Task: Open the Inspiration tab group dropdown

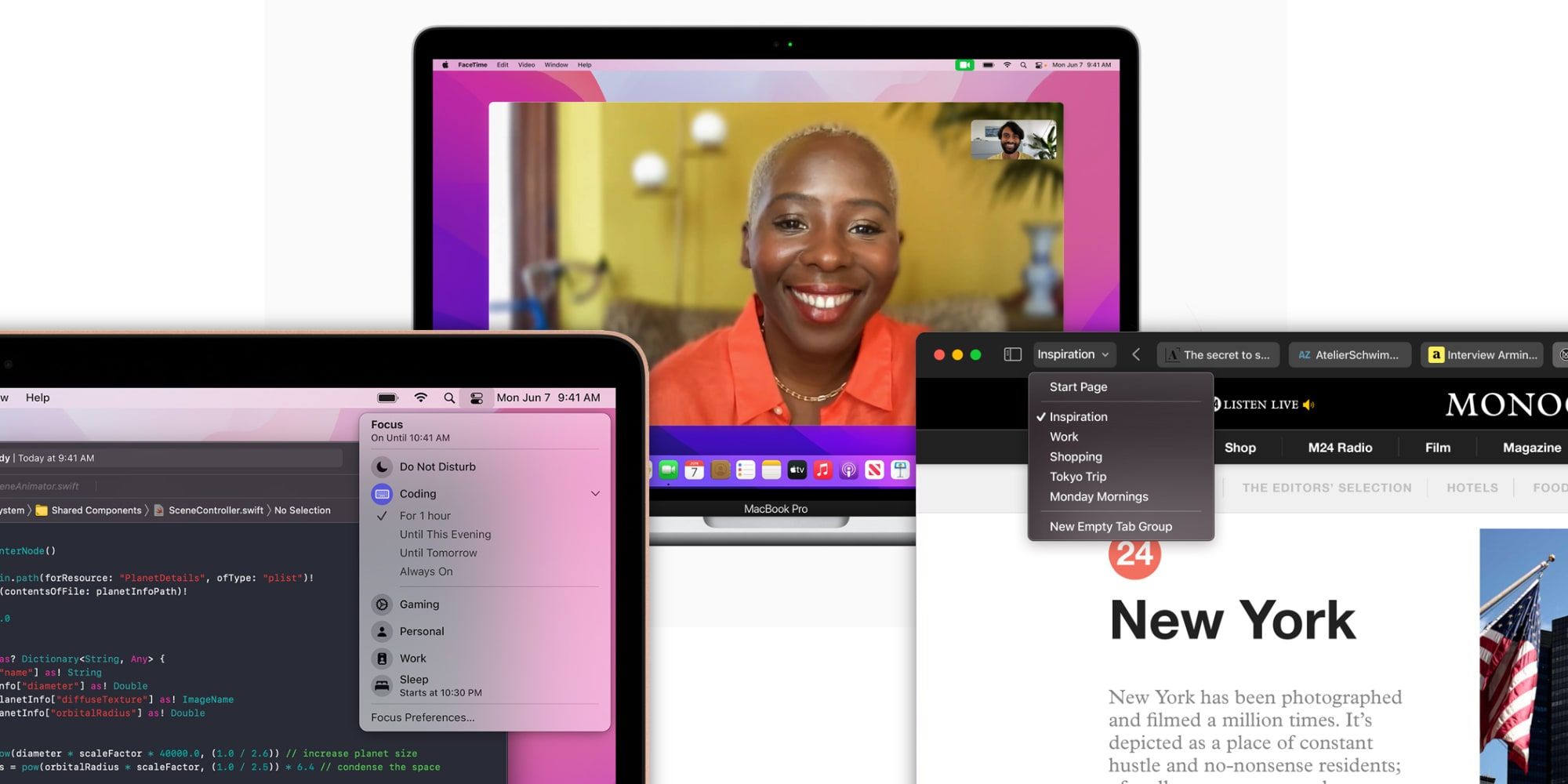Action: coord(1074,354)
